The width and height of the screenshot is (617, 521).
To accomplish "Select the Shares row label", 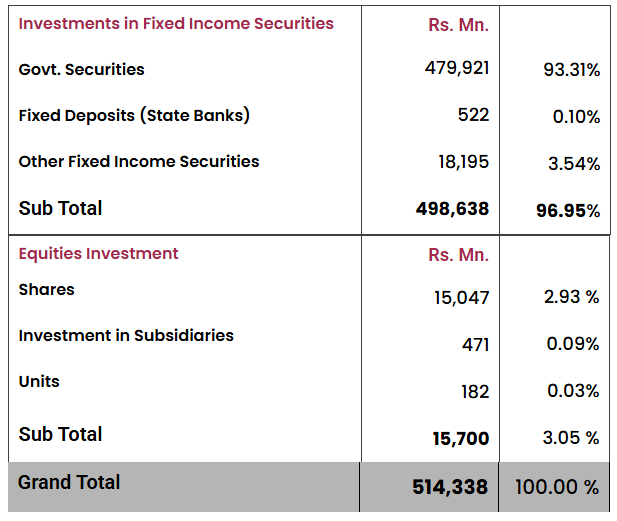I will click(x=46, y=290).
